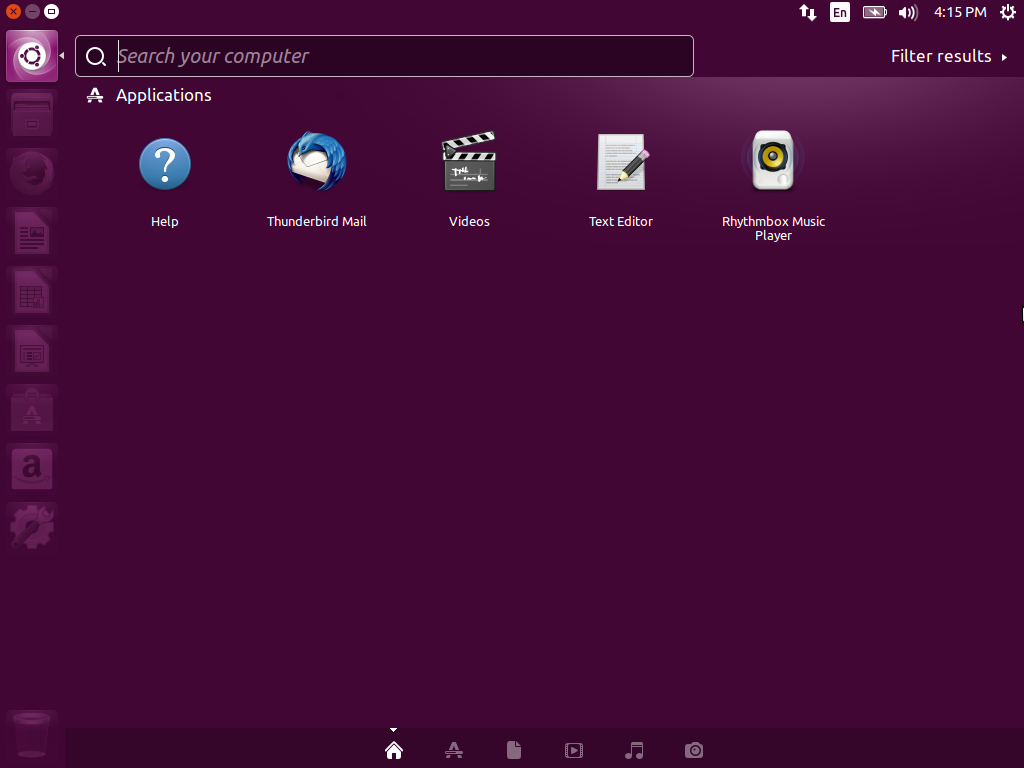This screenshot has width=1024, height=768.
Task: Launch the Text Editor
Action: tap(621, 163)
